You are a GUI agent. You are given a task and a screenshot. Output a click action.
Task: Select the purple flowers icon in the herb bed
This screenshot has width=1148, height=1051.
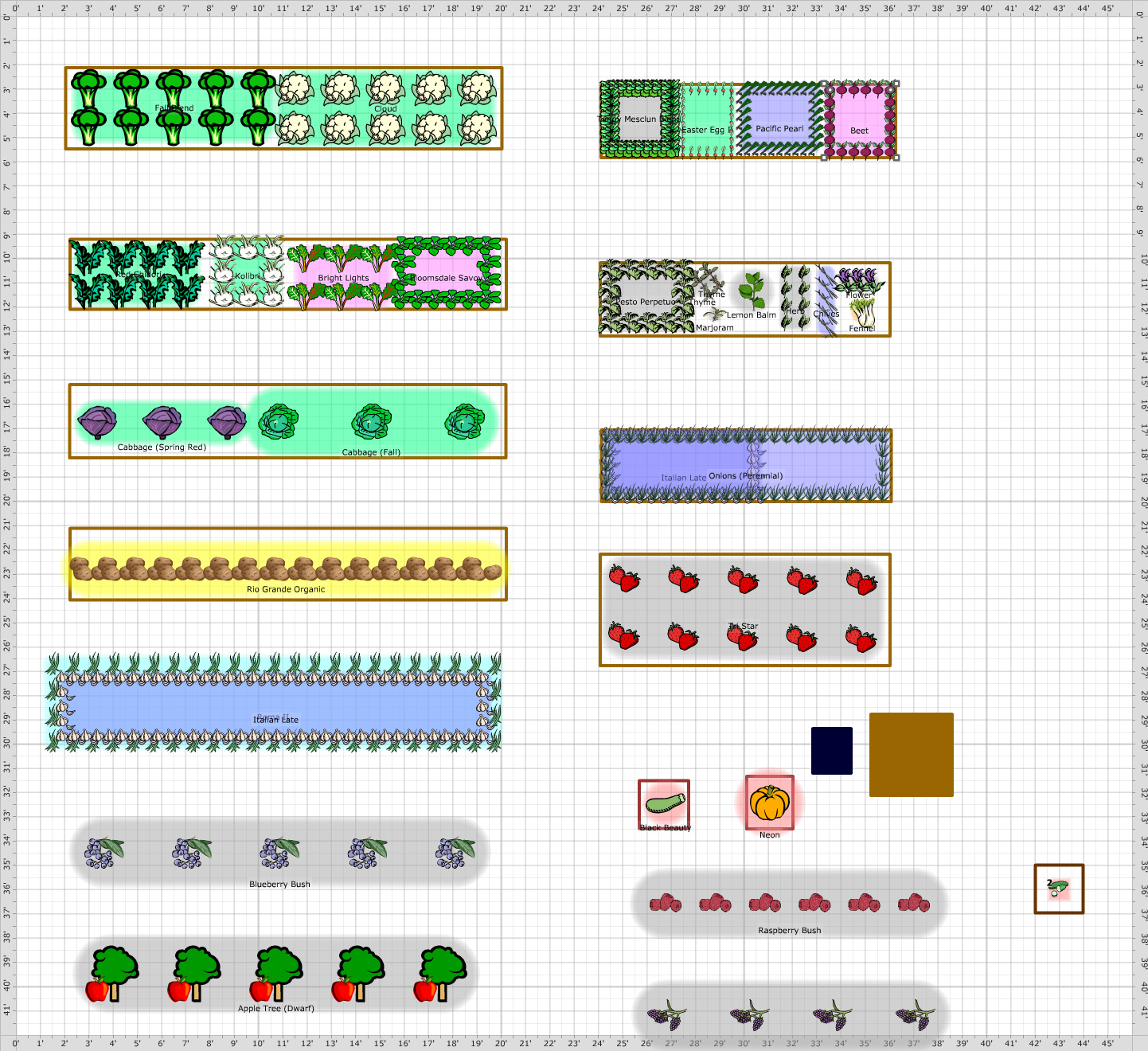point(859,281)
